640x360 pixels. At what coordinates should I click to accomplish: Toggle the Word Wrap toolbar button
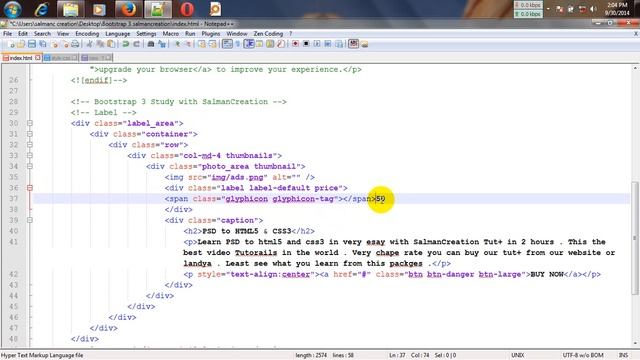point(227,44)
